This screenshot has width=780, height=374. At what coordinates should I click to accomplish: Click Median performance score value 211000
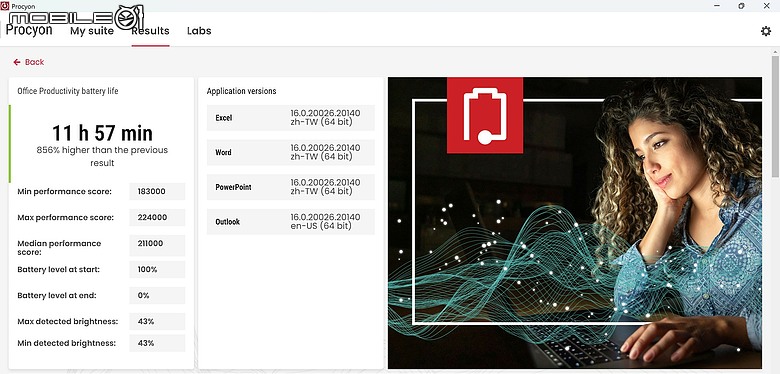[157, 245]
